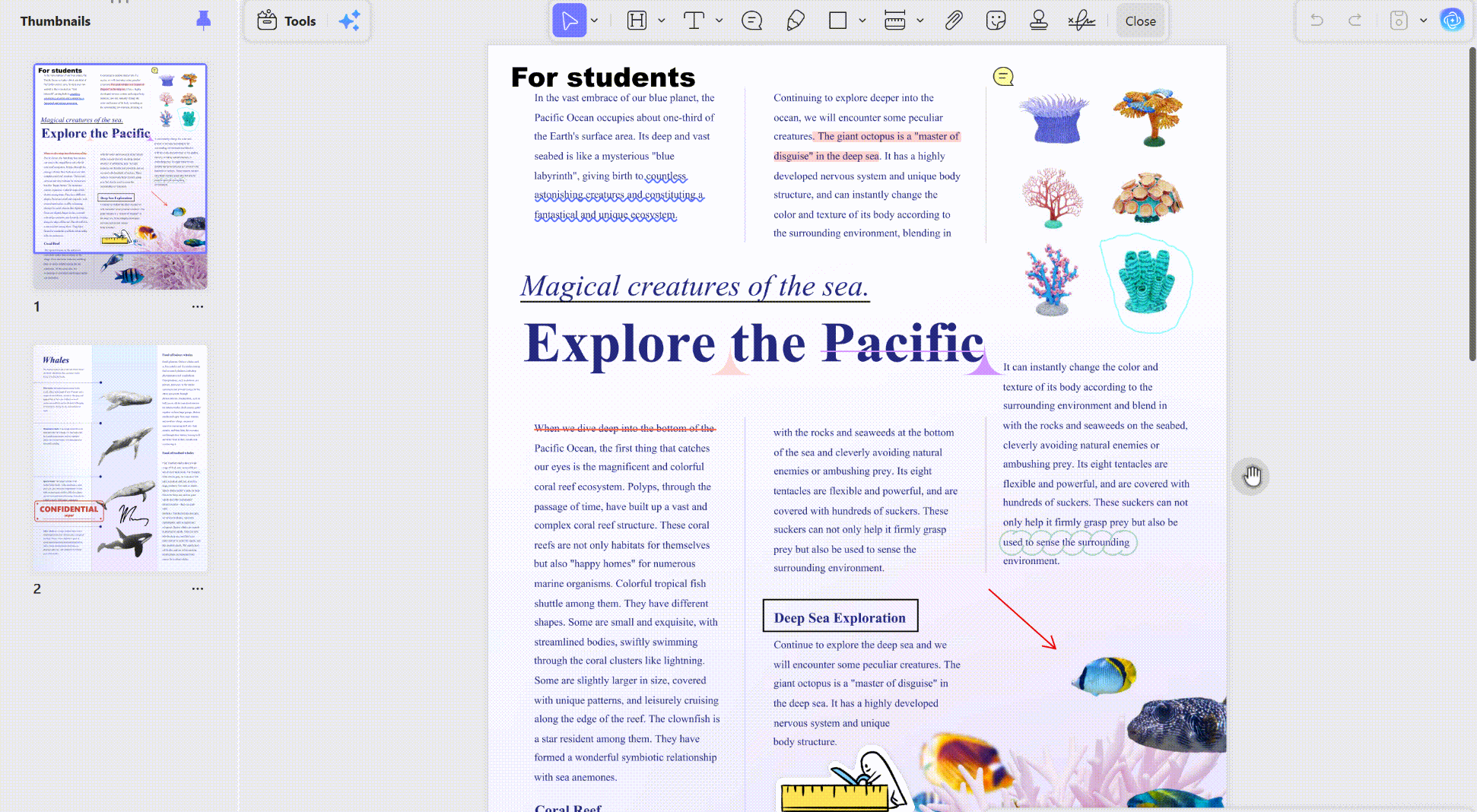Open more options for page 1
Screen dimensions: 1477x812
coord(198,306)
